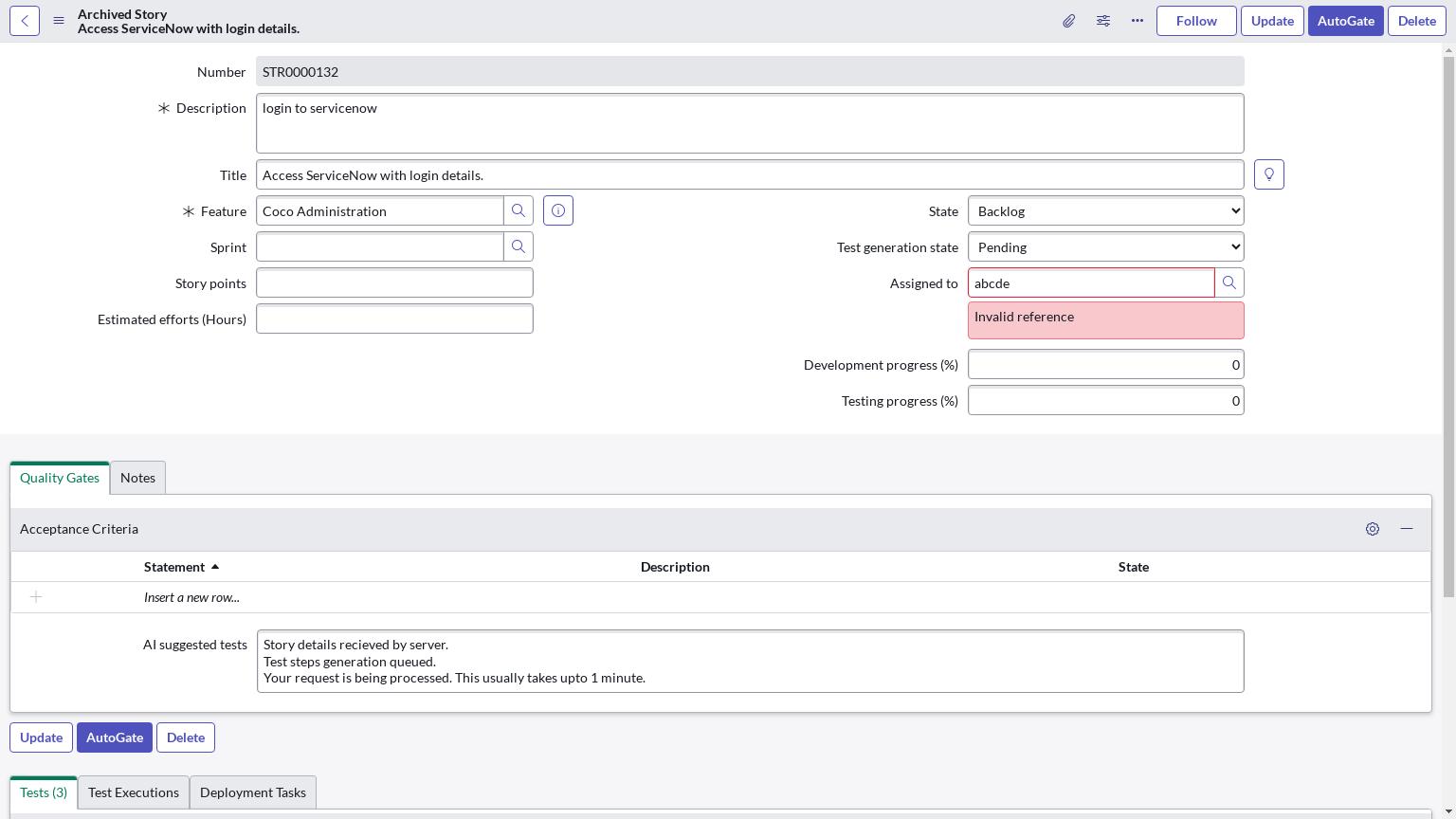
Task: Sort by Statement column arrow
Action: point(215,567)
